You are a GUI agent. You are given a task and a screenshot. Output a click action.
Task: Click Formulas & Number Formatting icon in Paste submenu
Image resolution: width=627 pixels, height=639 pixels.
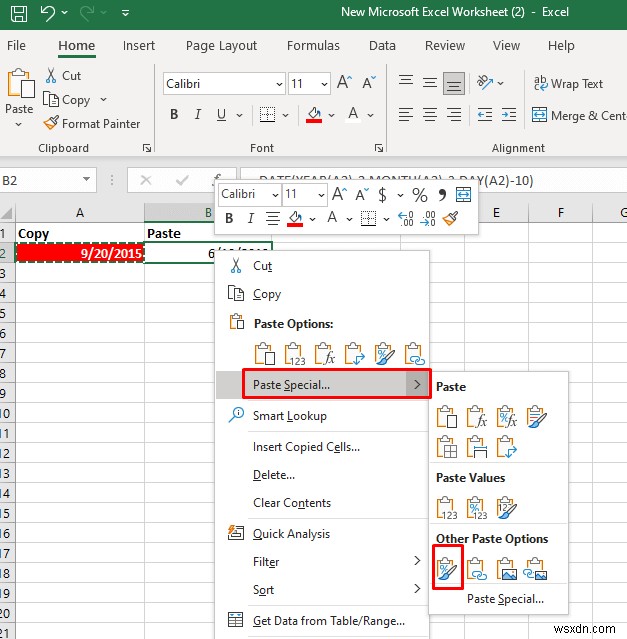(x=506, y=416)
